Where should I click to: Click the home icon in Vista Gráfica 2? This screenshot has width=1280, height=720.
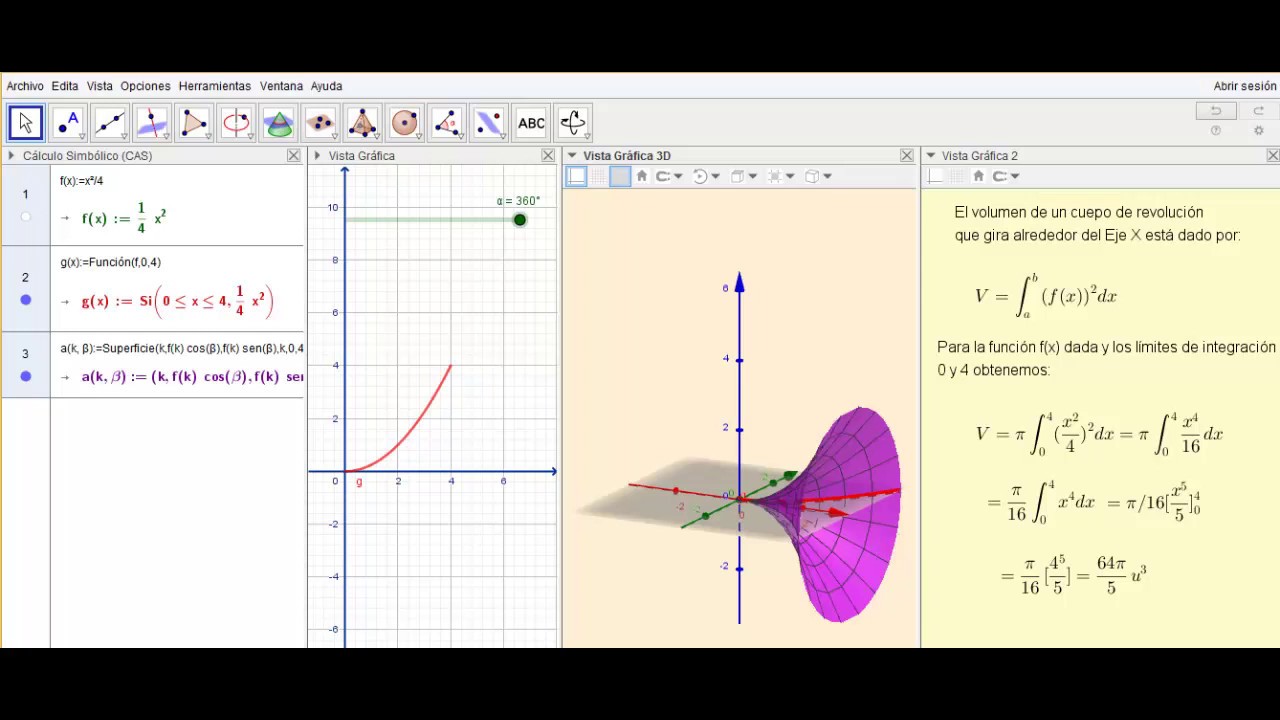coord(978,176)
